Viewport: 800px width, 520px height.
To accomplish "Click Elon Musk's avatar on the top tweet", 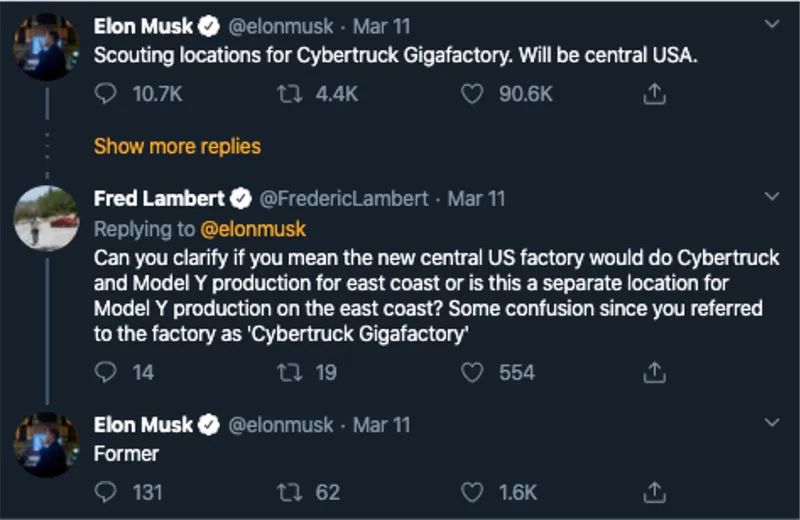I will pos(47,46).
